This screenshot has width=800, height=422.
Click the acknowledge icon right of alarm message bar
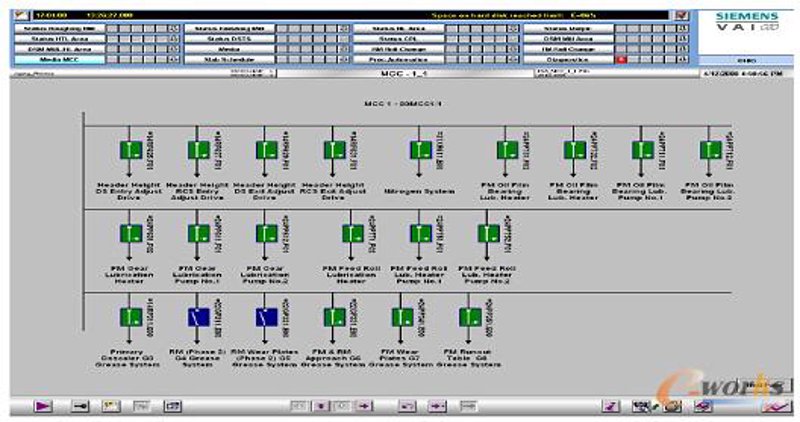(x=682, y=15)
